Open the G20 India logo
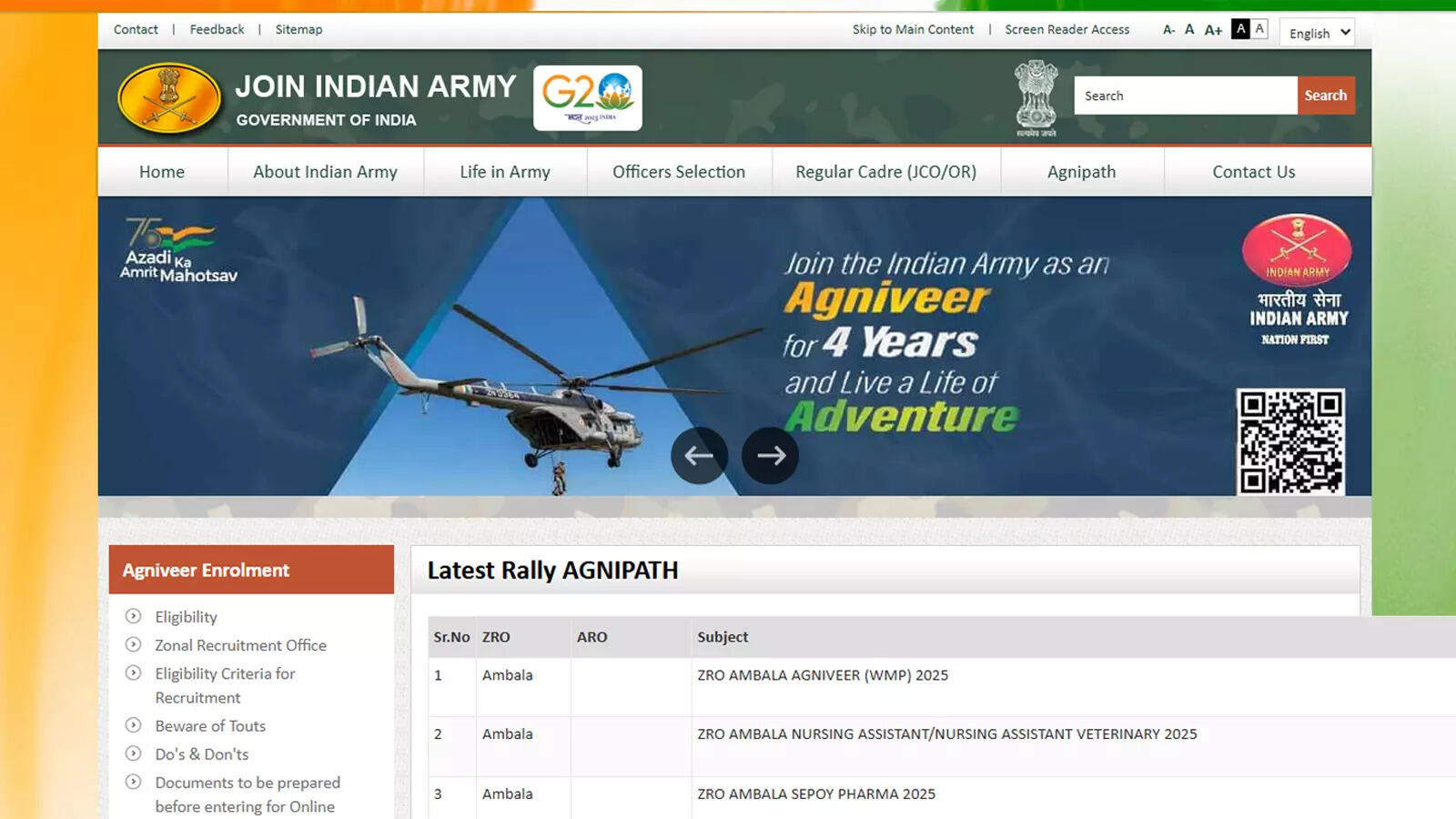 588,98
